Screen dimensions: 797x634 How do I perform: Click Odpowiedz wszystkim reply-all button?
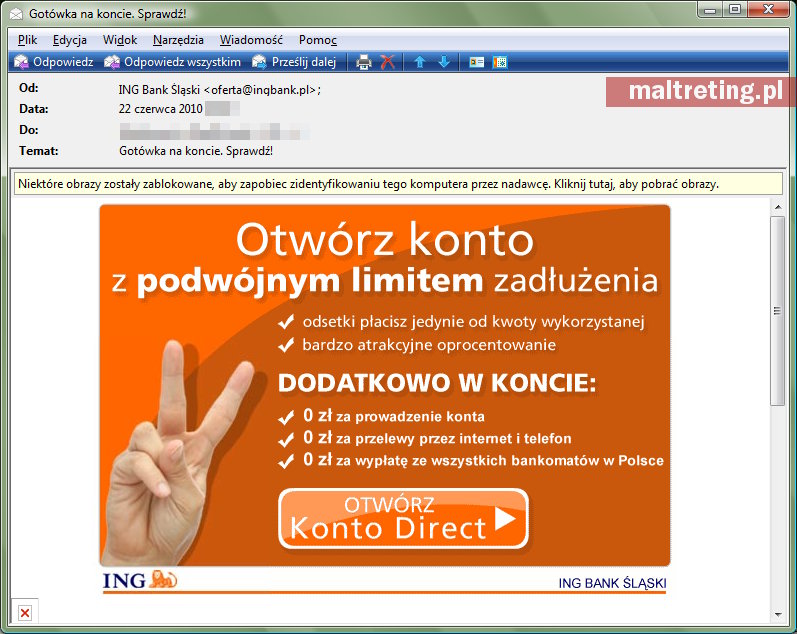pos(172,62)
